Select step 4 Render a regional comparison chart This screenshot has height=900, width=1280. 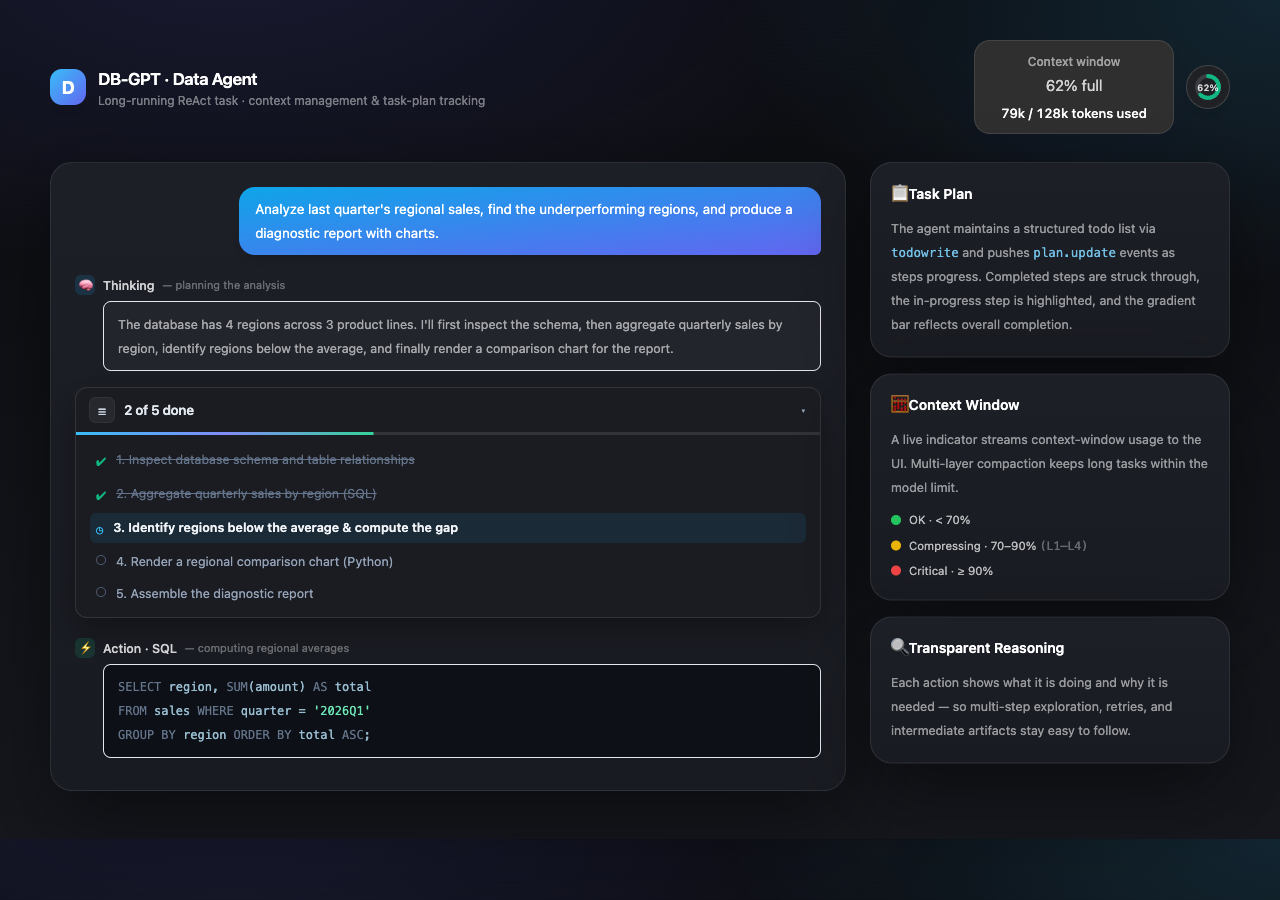tap(448, 562)
